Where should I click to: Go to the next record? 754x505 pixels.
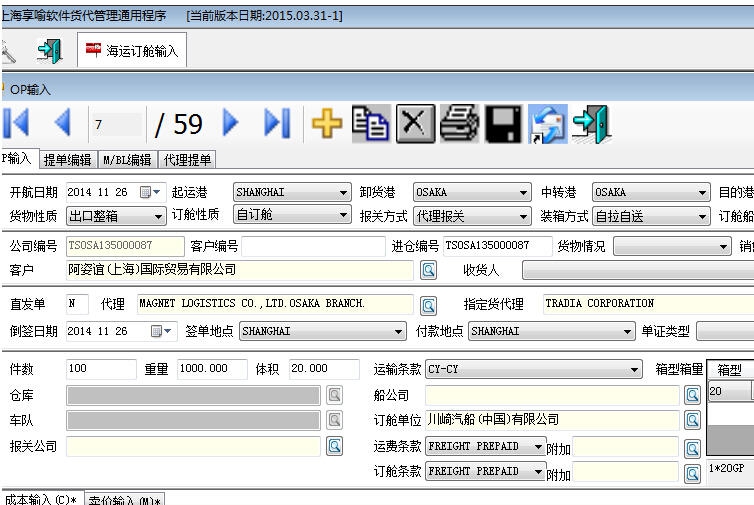click(x=231, y=123)
